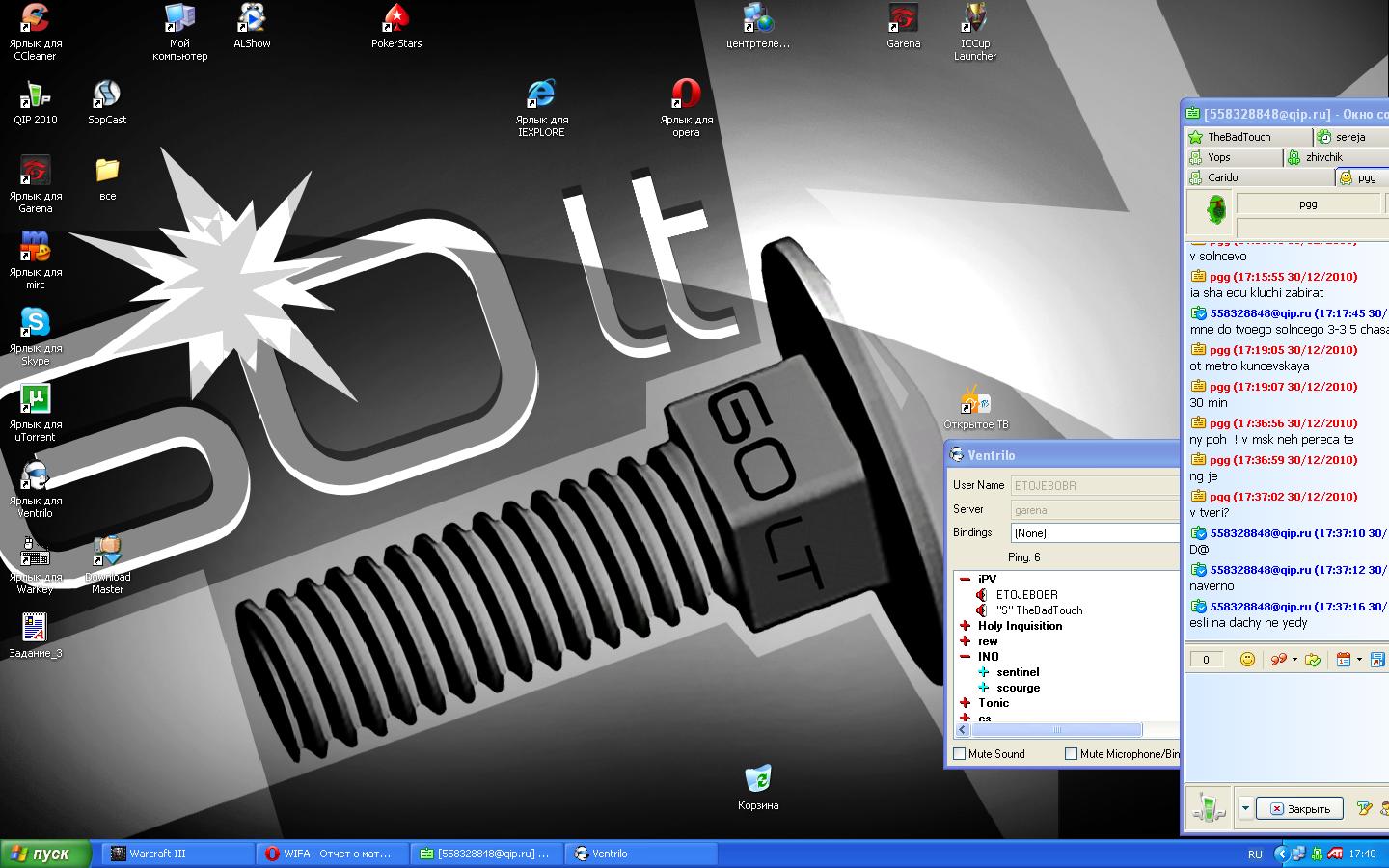Switch to Yops chat tab

click(x=1234, y=157)
